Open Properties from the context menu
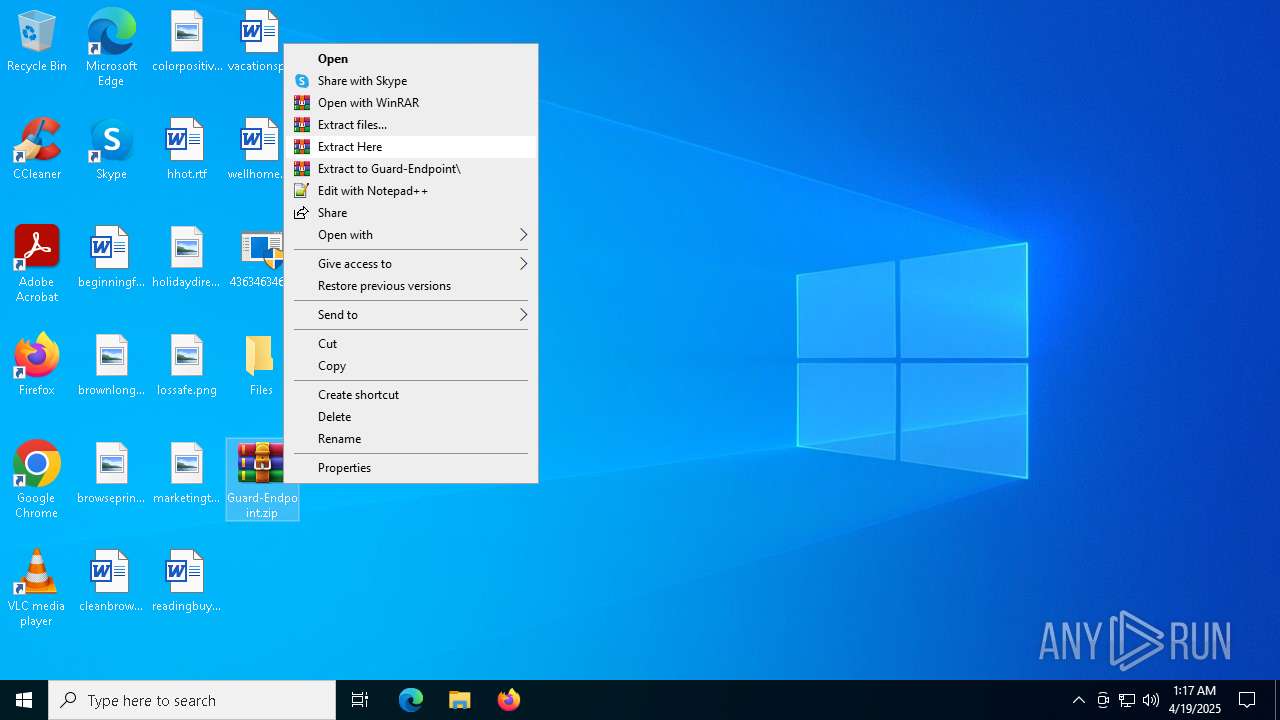1280x720 pixels. (411, 468)
